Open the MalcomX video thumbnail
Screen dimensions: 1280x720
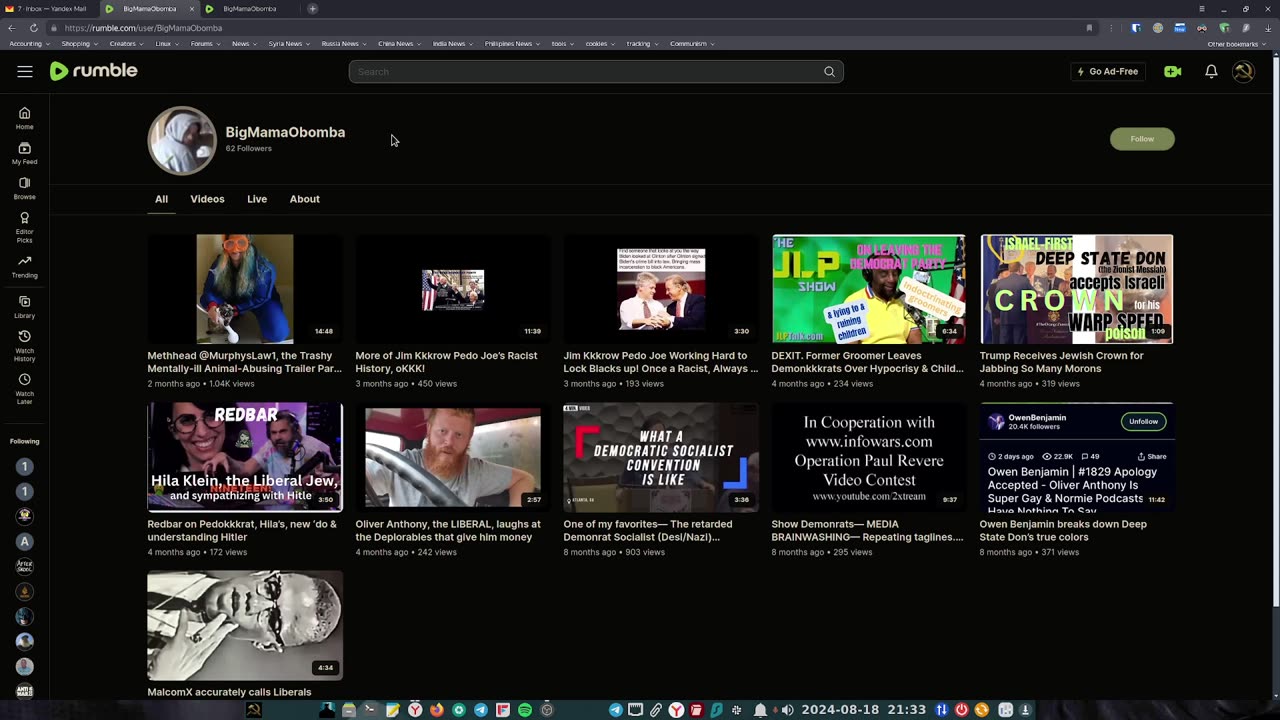pyautogui.click(x=245, y=625)
